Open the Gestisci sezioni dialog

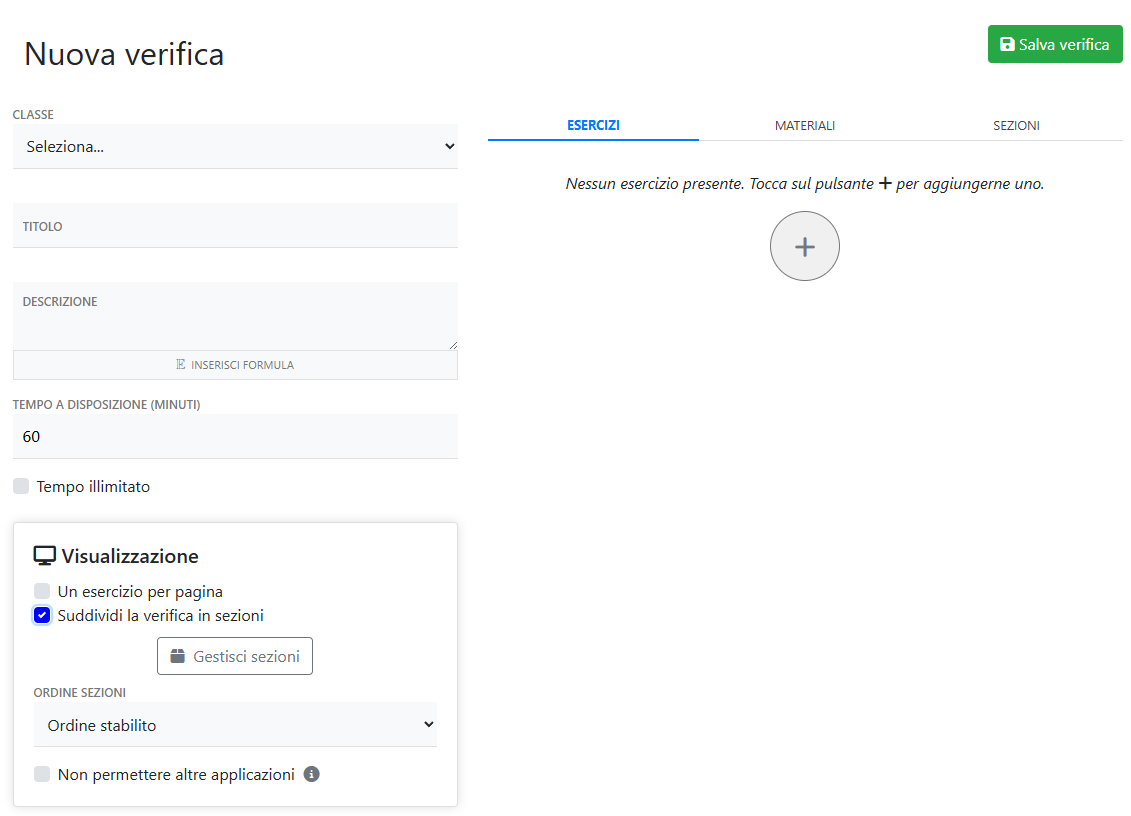click(234, 656)
